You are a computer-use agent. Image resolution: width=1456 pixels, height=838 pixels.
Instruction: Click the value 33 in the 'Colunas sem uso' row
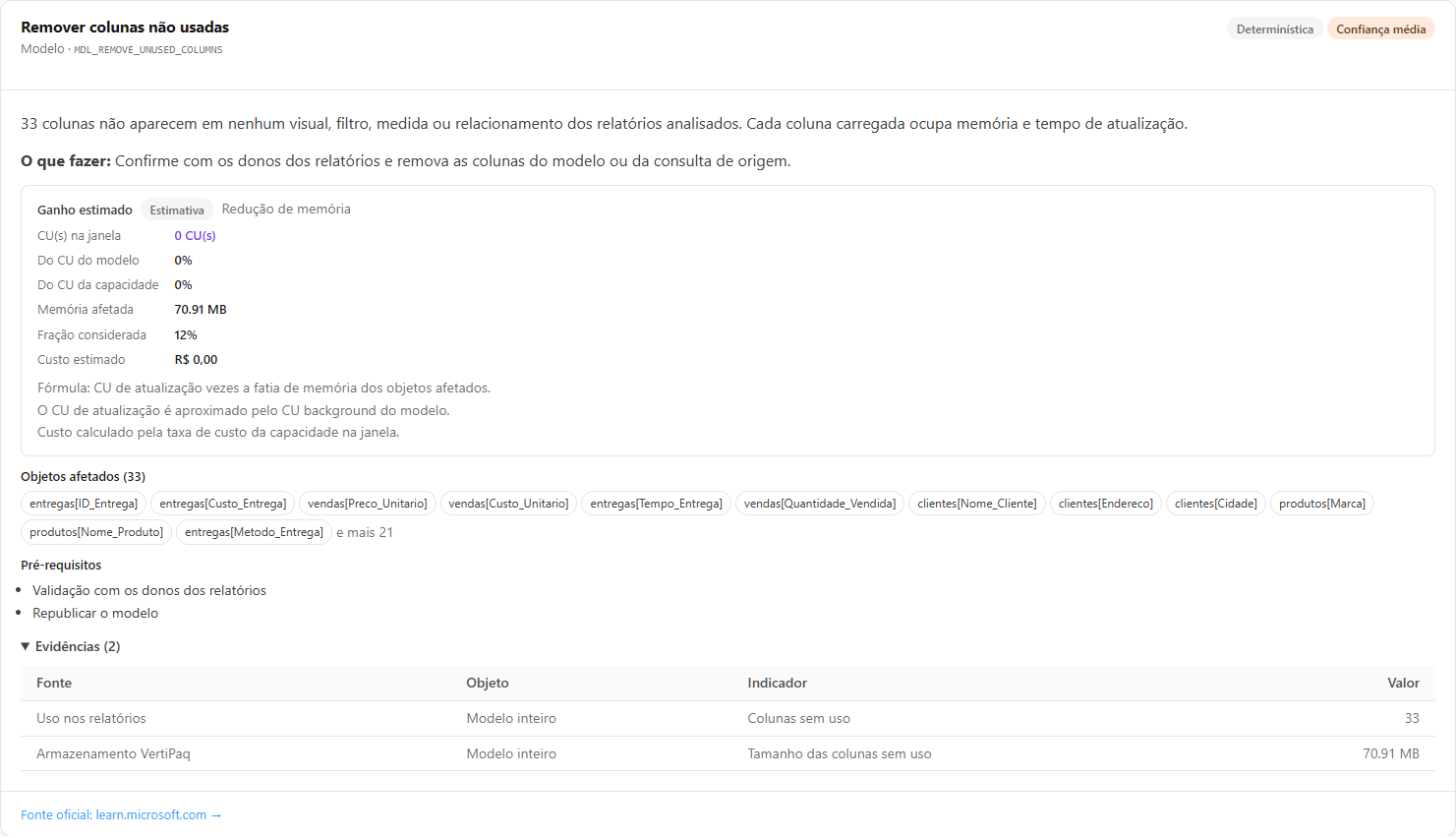pos(1412,719)
